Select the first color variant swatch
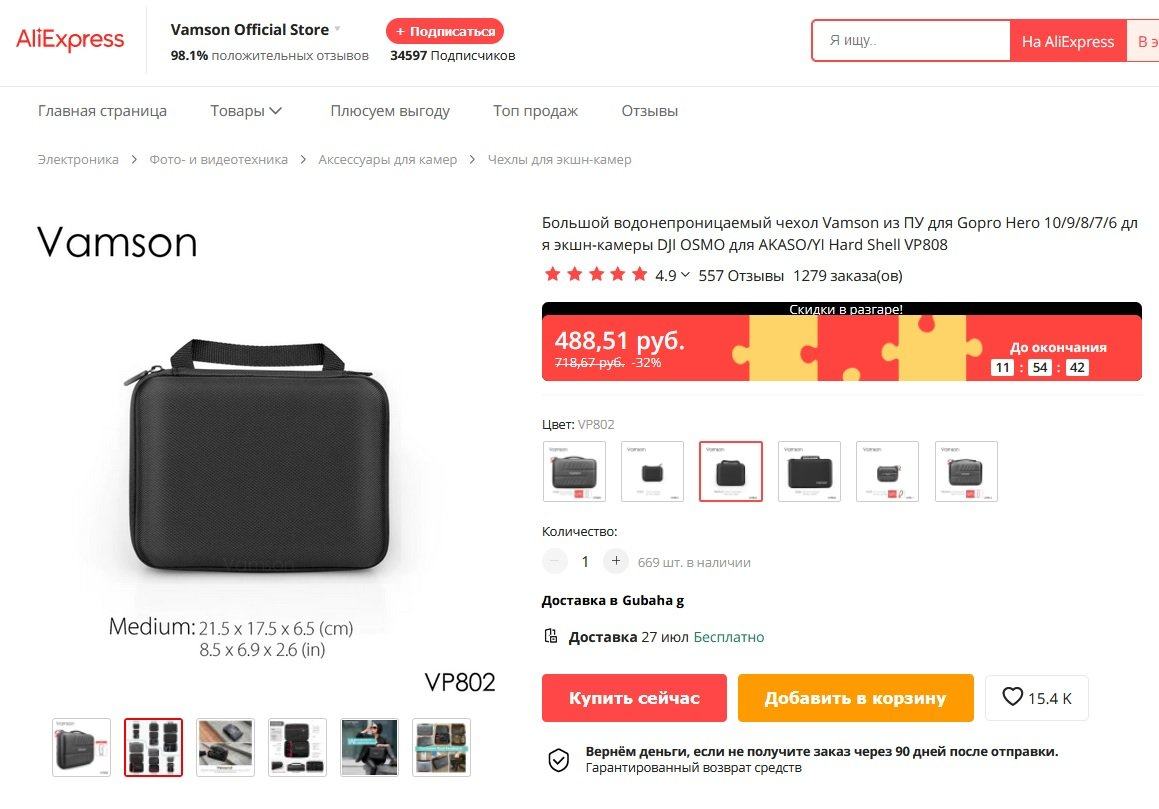The image size is (1159, 809). pyautogui.click(x=574, y=471)
